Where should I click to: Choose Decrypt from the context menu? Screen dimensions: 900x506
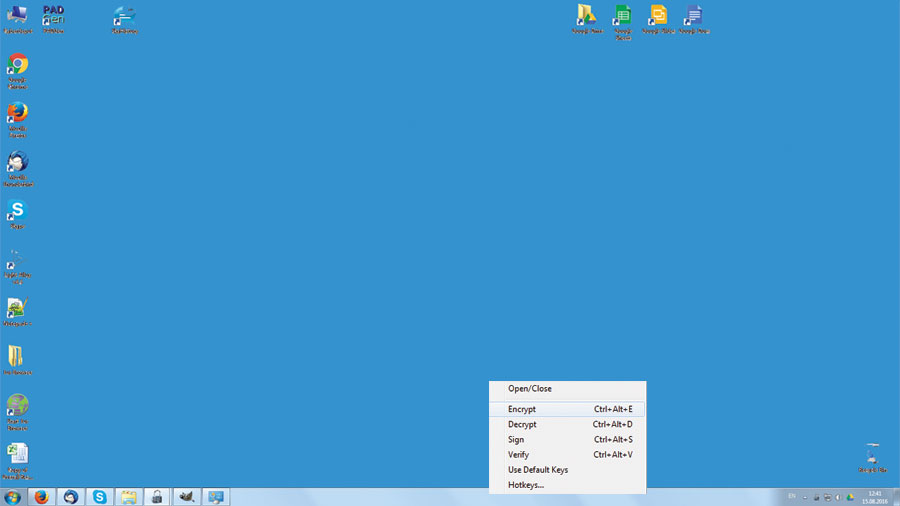(567, 425)
